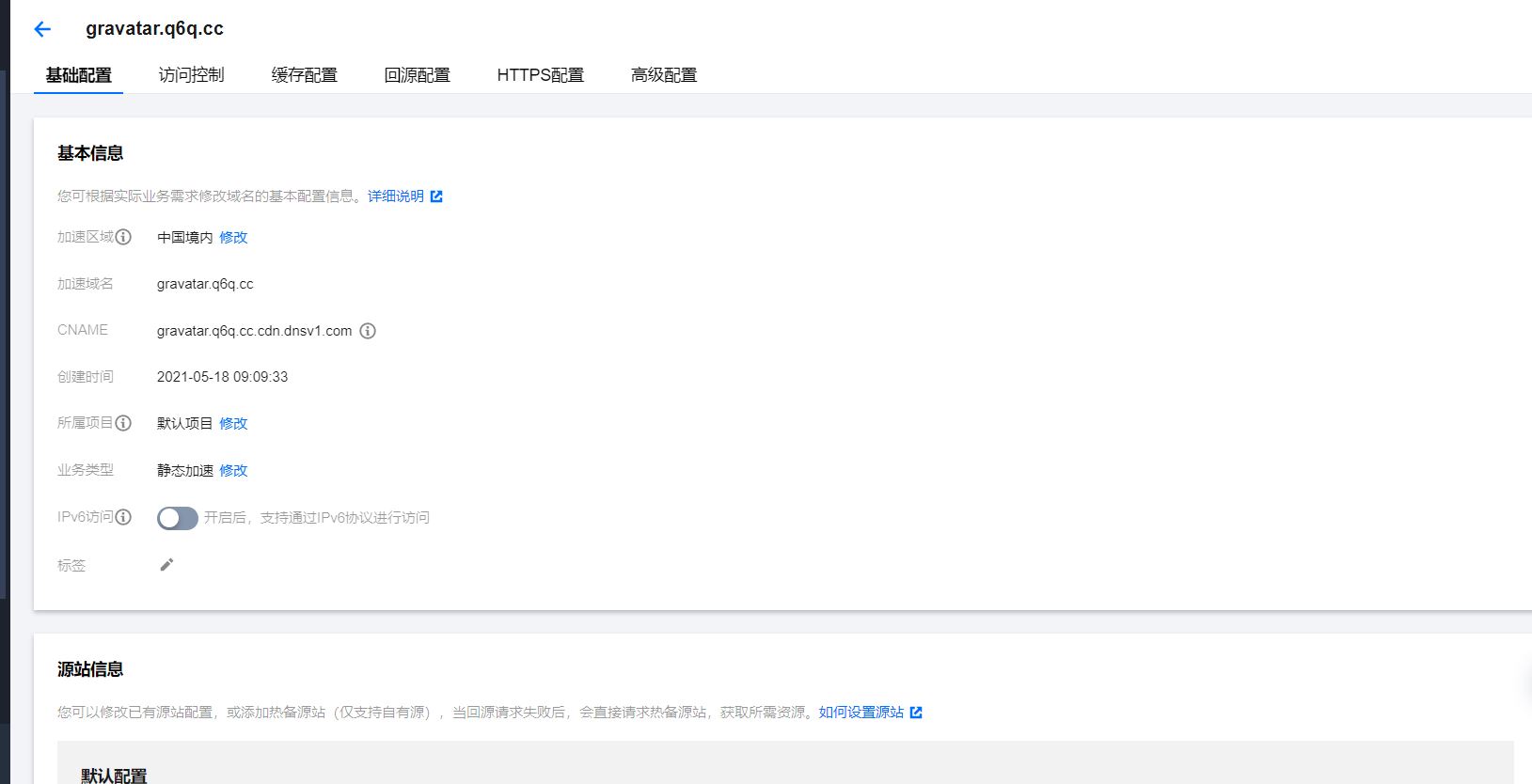
Task: Switch to the 访问控制 tab
Action: 191,75
